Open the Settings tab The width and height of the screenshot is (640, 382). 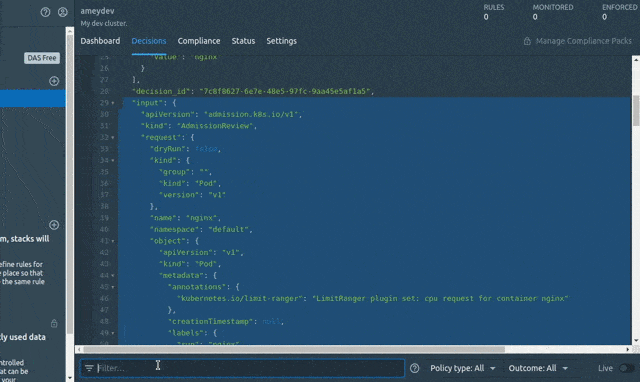click(x=281, y=41)
